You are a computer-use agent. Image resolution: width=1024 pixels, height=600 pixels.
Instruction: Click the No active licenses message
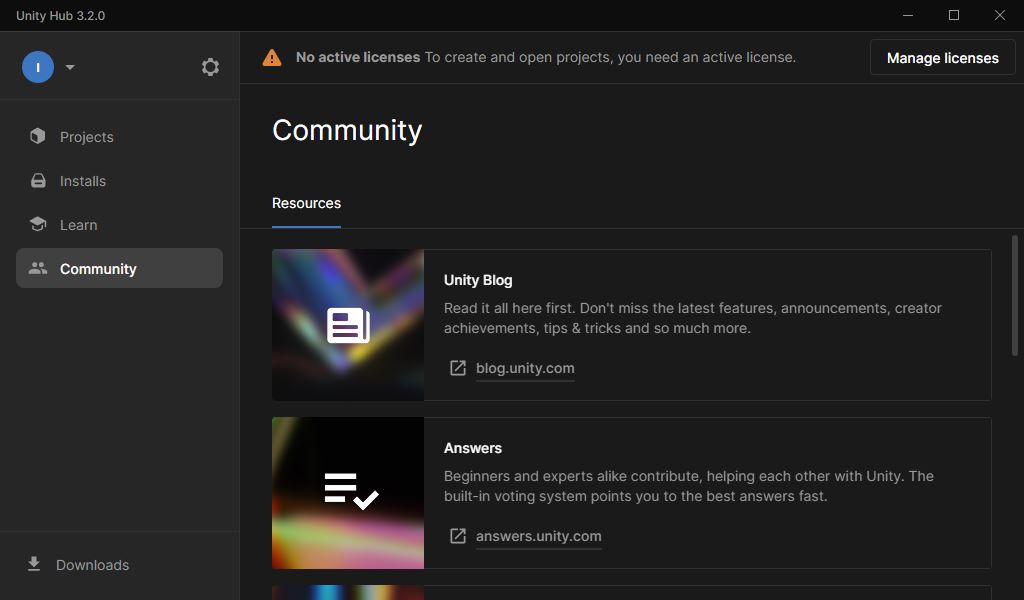tap(545, 57)
